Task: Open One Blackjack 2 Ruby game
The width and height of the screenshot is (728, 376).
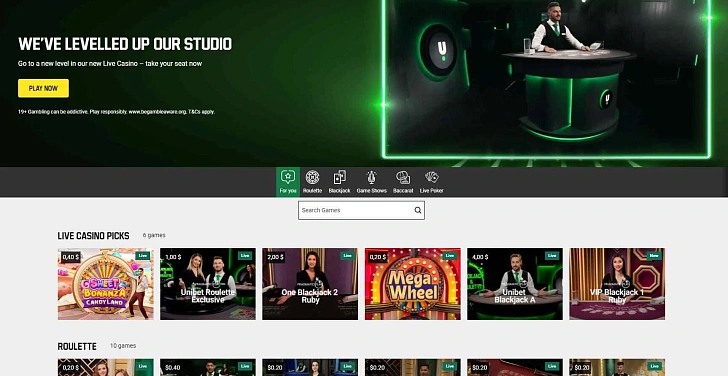Action: [310, 284]
